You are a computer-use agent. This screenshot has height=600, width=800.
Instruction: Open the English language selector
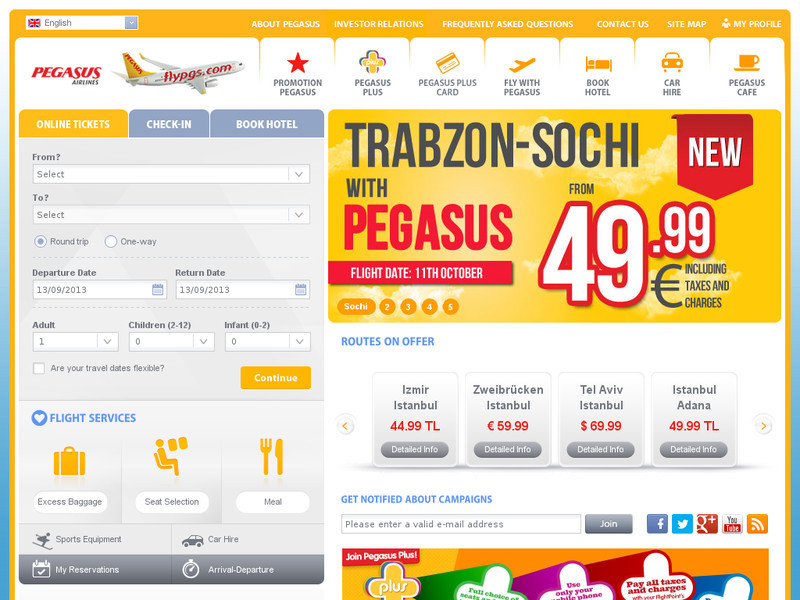(82, 23)
